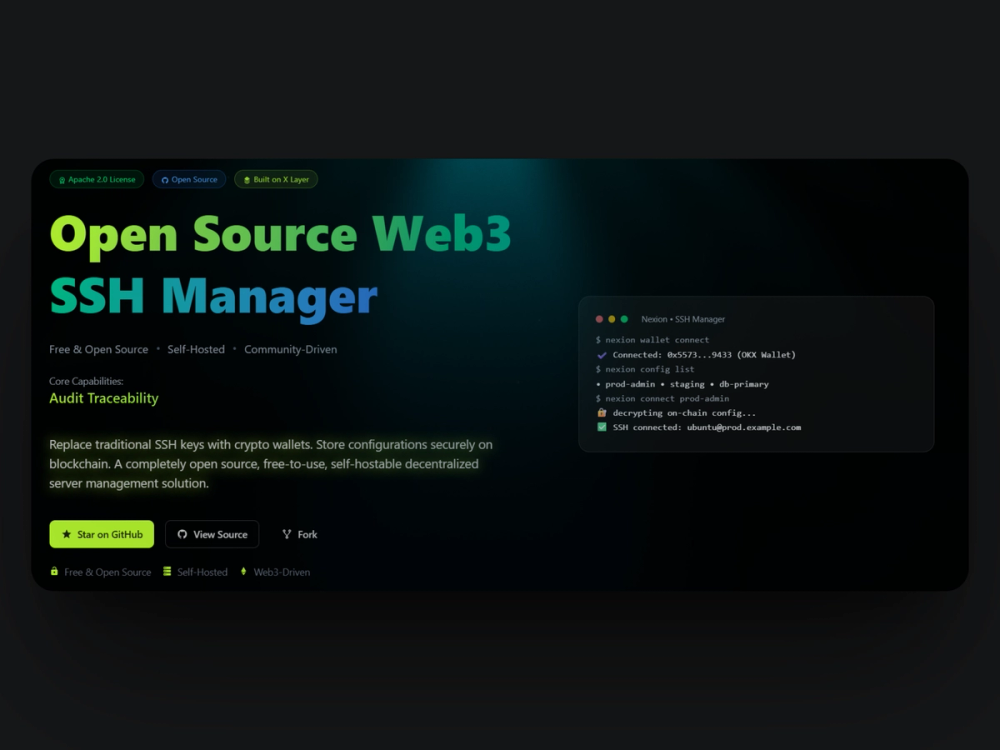Click the fork branch icon beside Fork
The width and height of the screenshot is (1000, 750).
287,534
